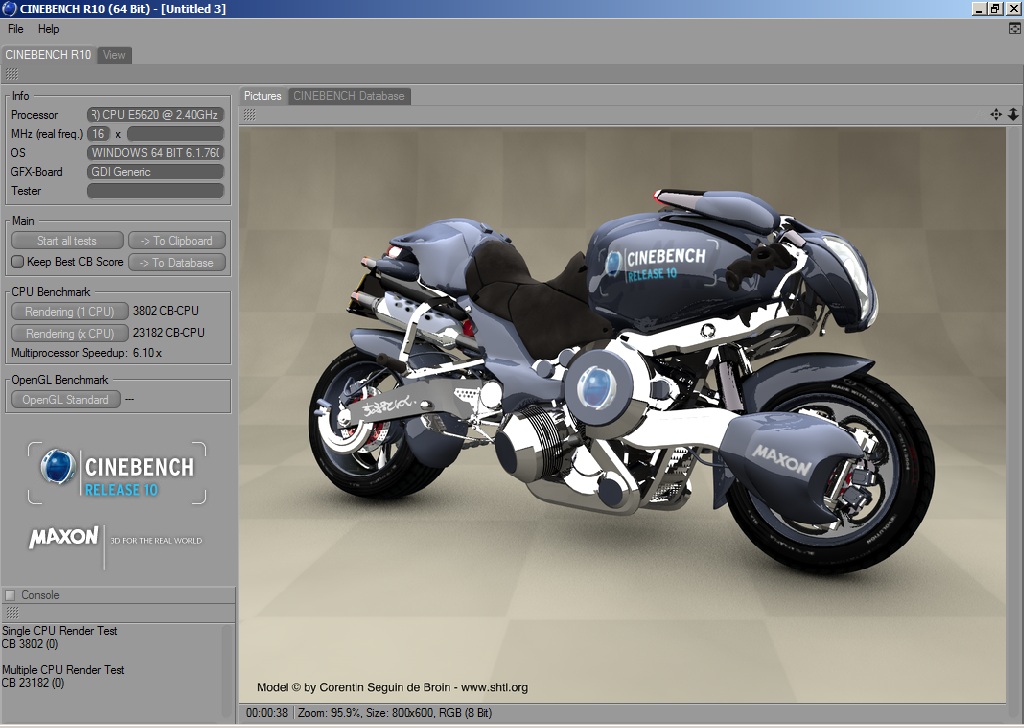Click the Zoom: 95.9% status bar text
Screen dimensions: 1024x728
(x=329, y=713)
